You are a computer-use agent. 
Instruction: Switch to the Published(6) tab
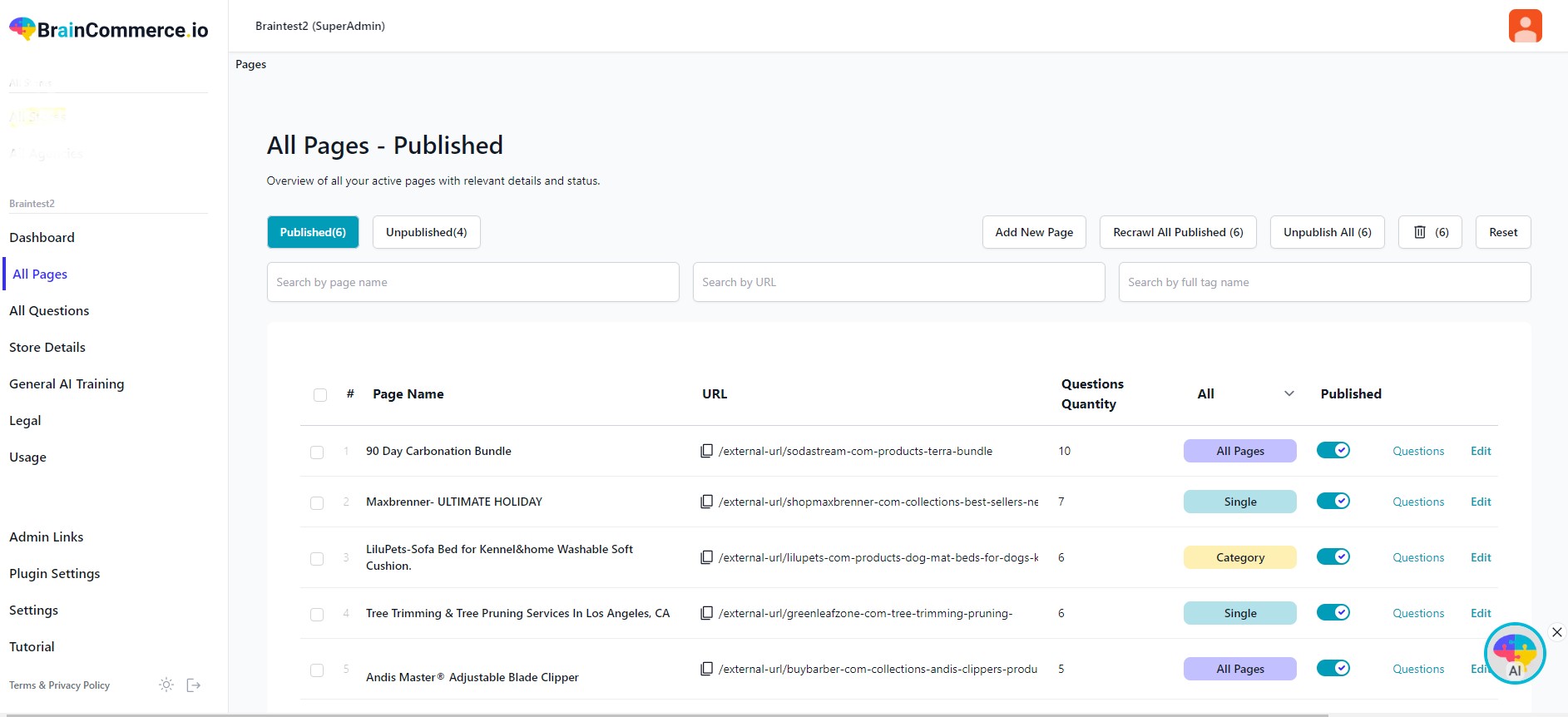pyautogui.click(x=313, y=232)
